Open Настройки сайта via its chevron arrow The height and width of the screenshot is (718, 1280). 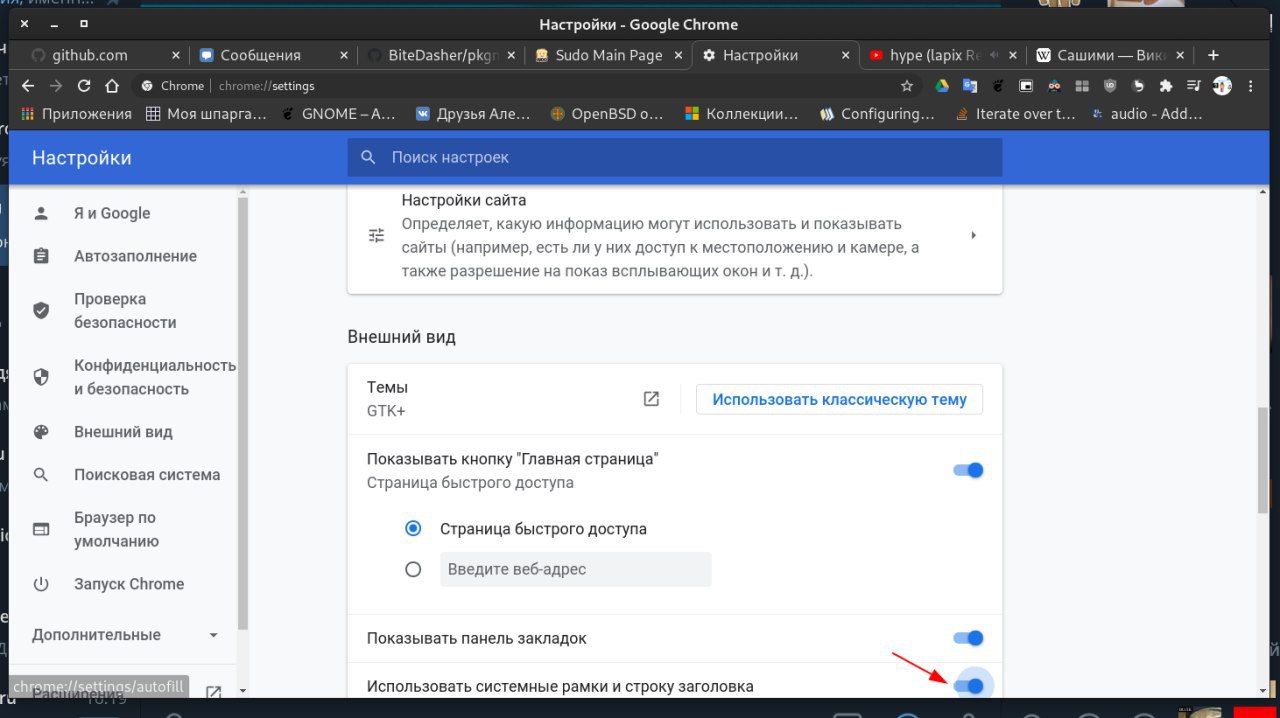coord(973,235)
